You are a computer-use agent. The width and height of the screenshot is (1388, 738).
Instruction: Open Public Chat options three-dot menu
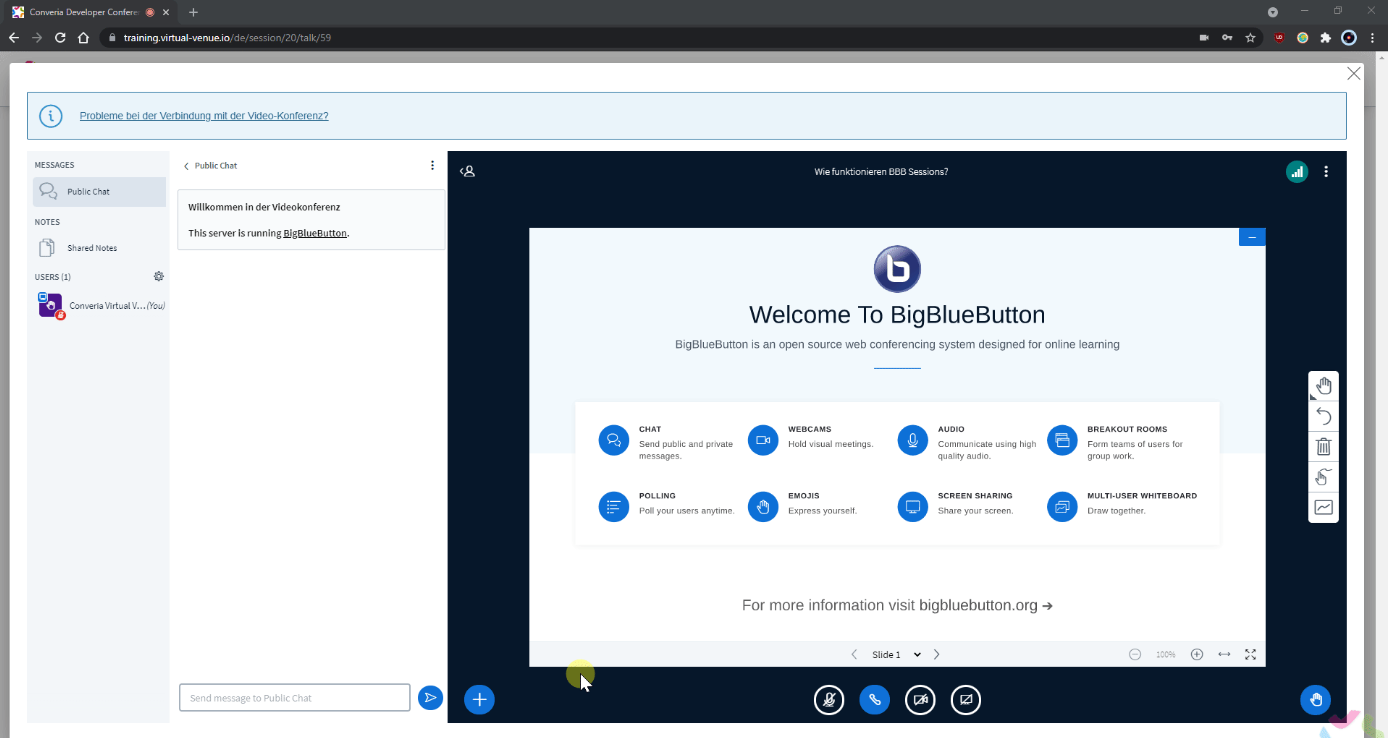pos(432,166)
